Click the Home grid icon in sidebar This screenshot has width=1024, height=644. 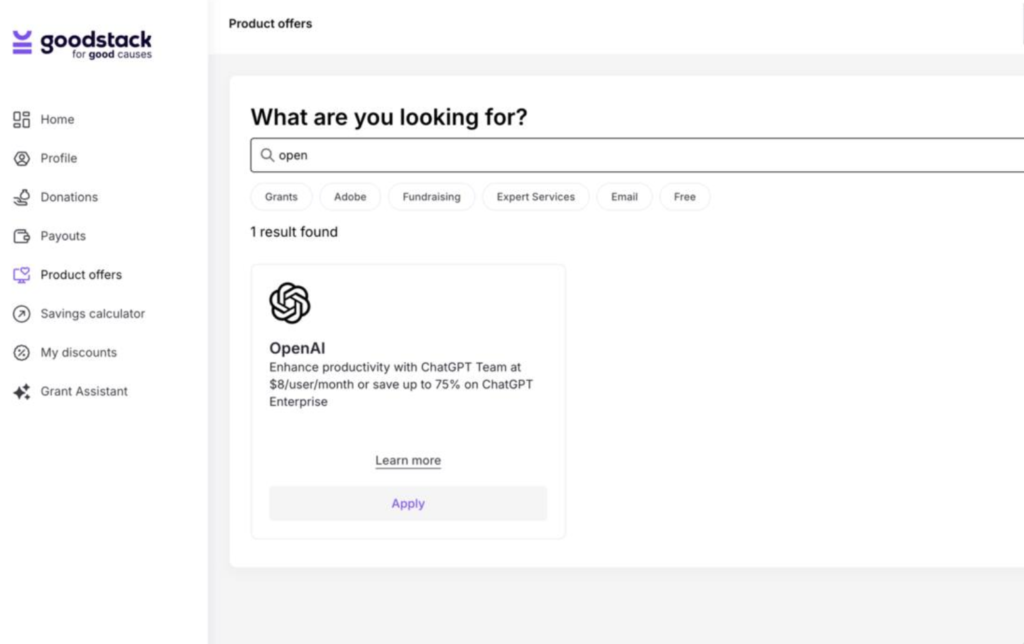pos(22,120)
